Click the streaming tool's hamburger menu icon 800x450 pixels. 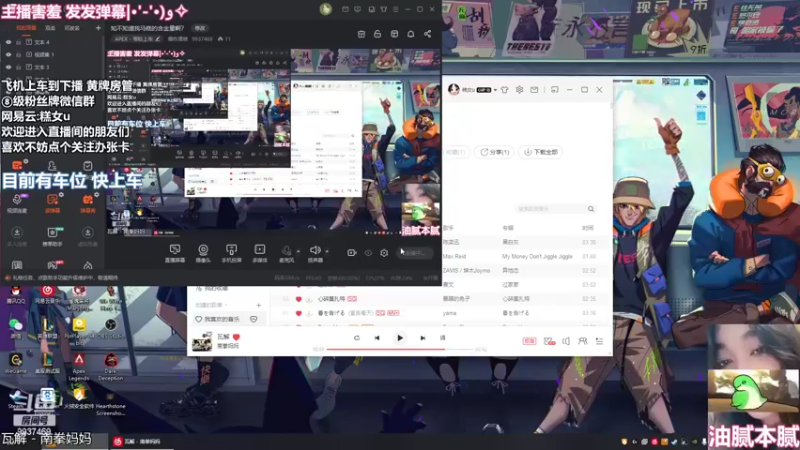[395, 9]
